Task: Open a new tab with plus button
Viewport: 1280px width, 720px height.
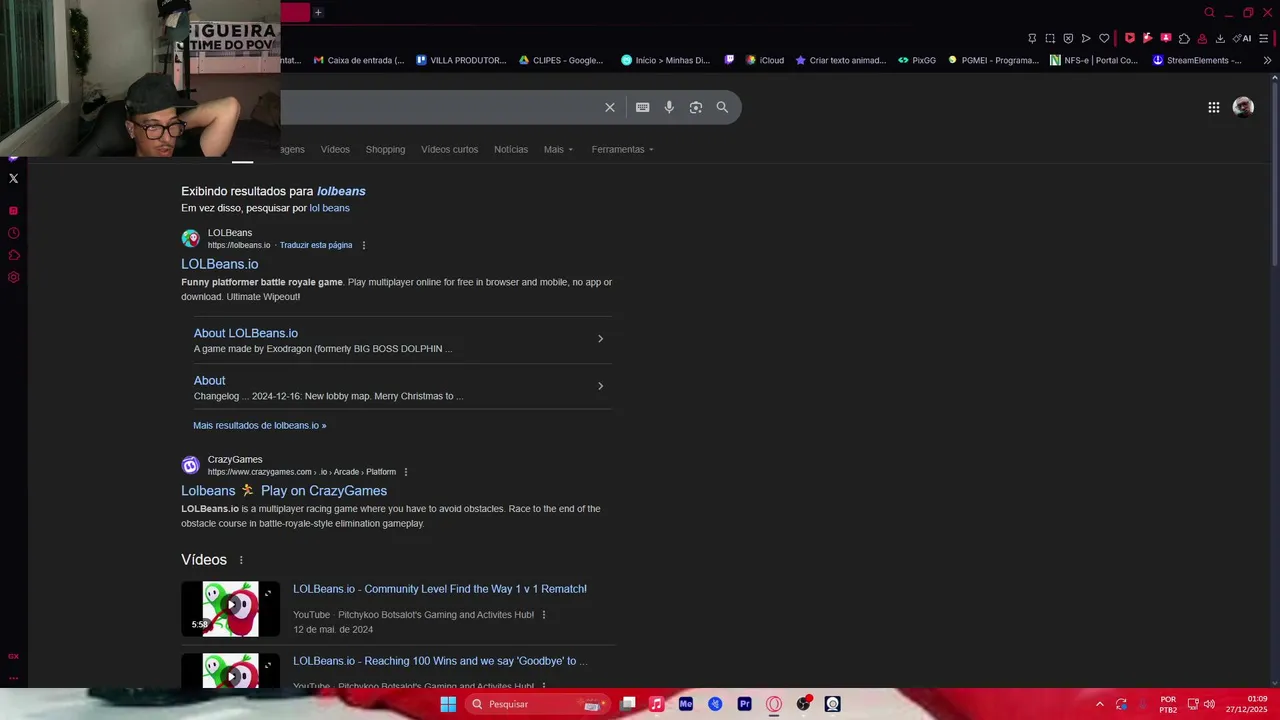Action: click(x=318, y=12)
